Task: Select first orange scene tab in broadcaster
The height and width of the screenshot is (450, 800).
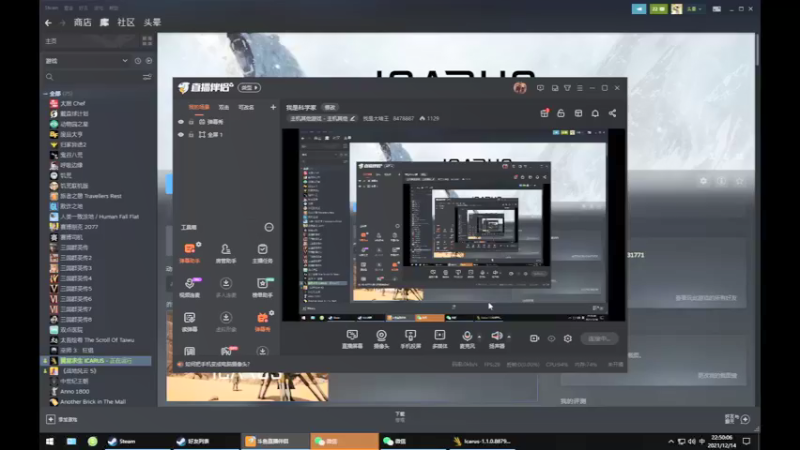Action: [x=199, y=107]
